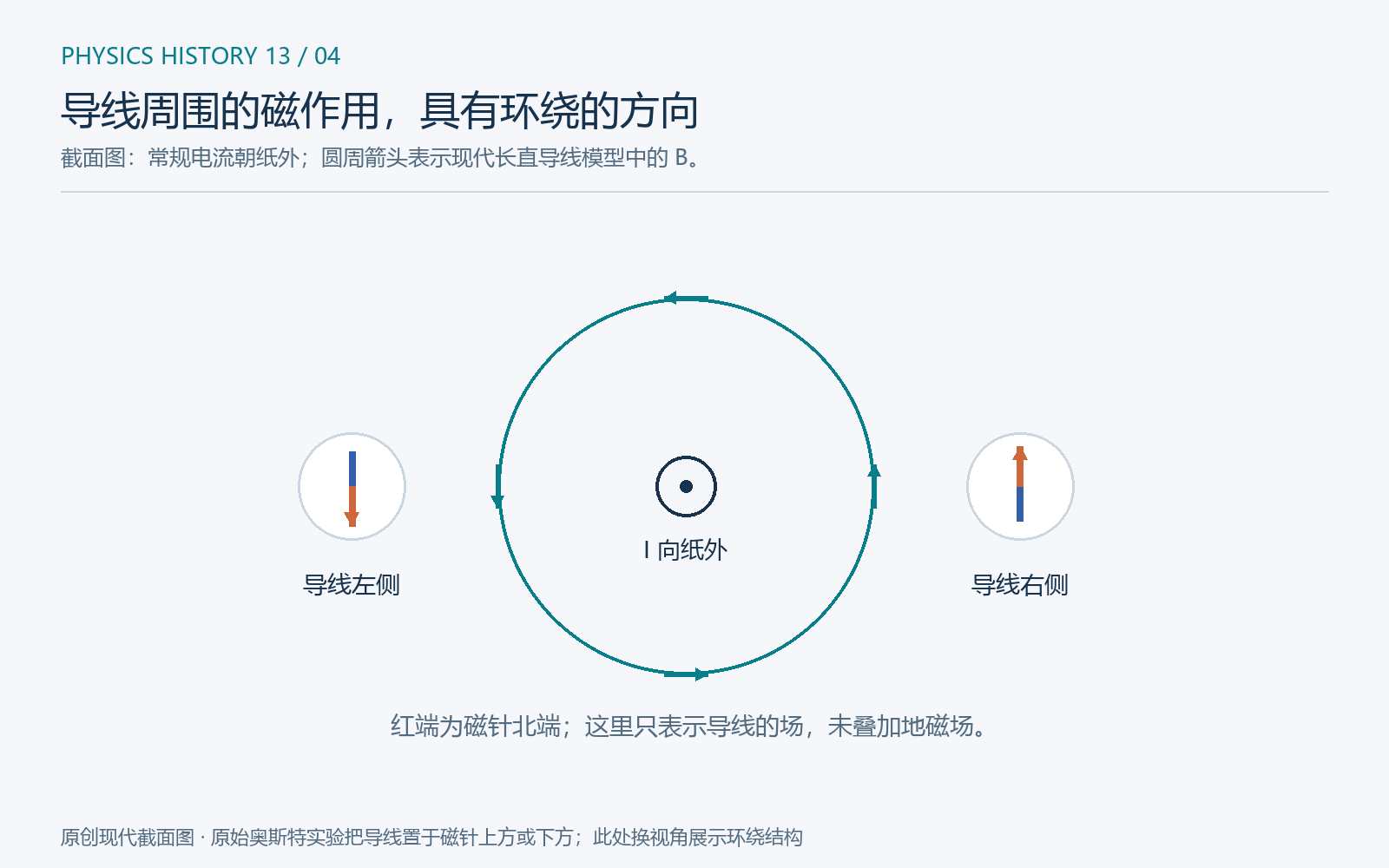Select the label 导线右侧
Screen dimensions: 1389x868
[x=1020, y=585]
